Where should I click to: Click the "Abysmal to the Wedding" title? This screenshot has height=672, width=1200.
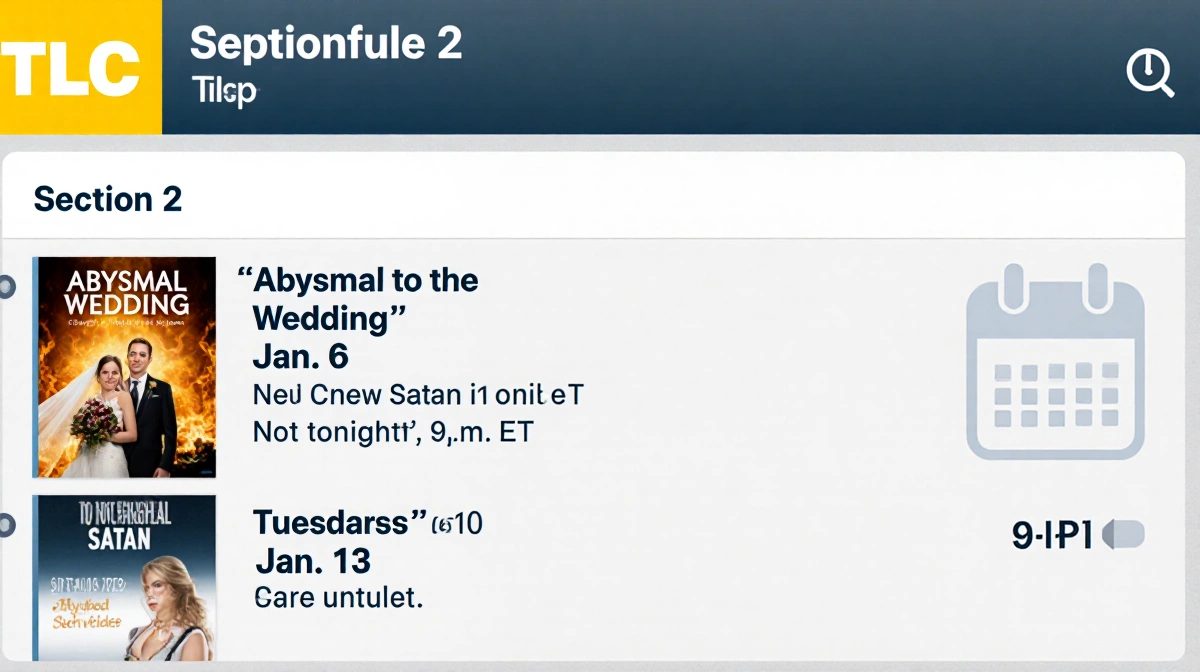coord(360,299)
